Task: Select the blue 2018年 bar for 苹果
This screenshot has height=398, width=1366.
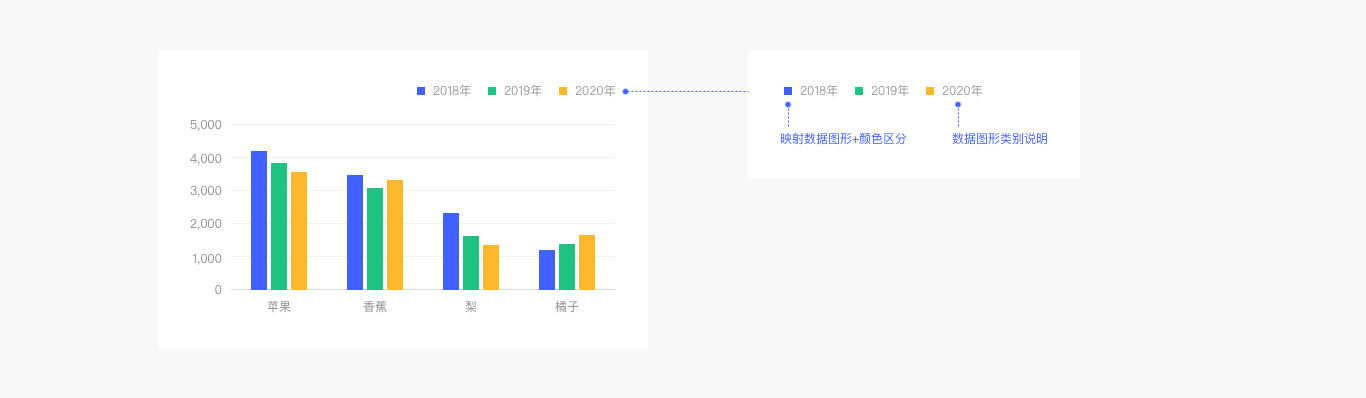Action: pyautogui.click(x=259, y=220)
